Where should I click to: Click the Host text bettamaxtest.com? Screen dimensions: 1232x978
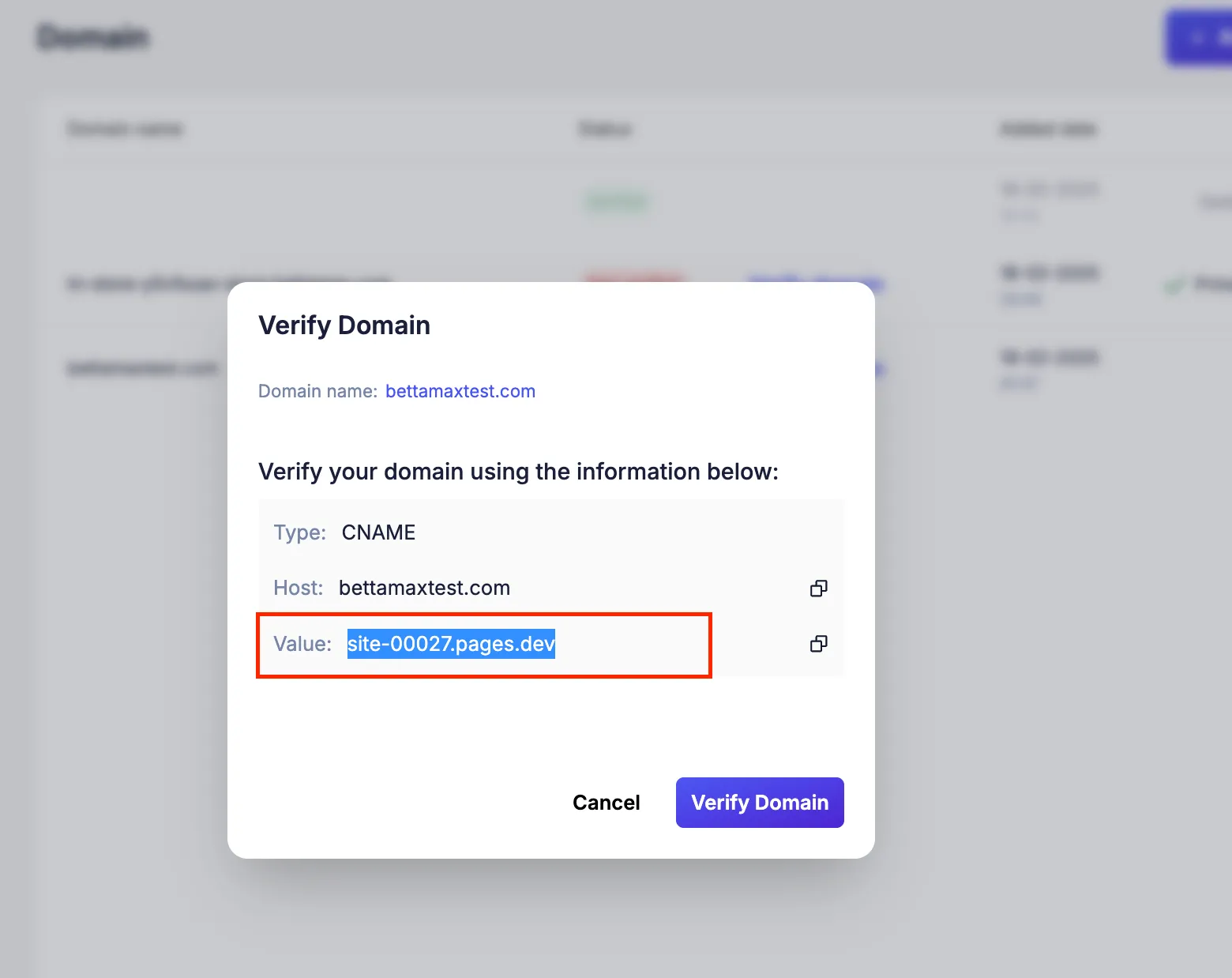coord(424,588)
